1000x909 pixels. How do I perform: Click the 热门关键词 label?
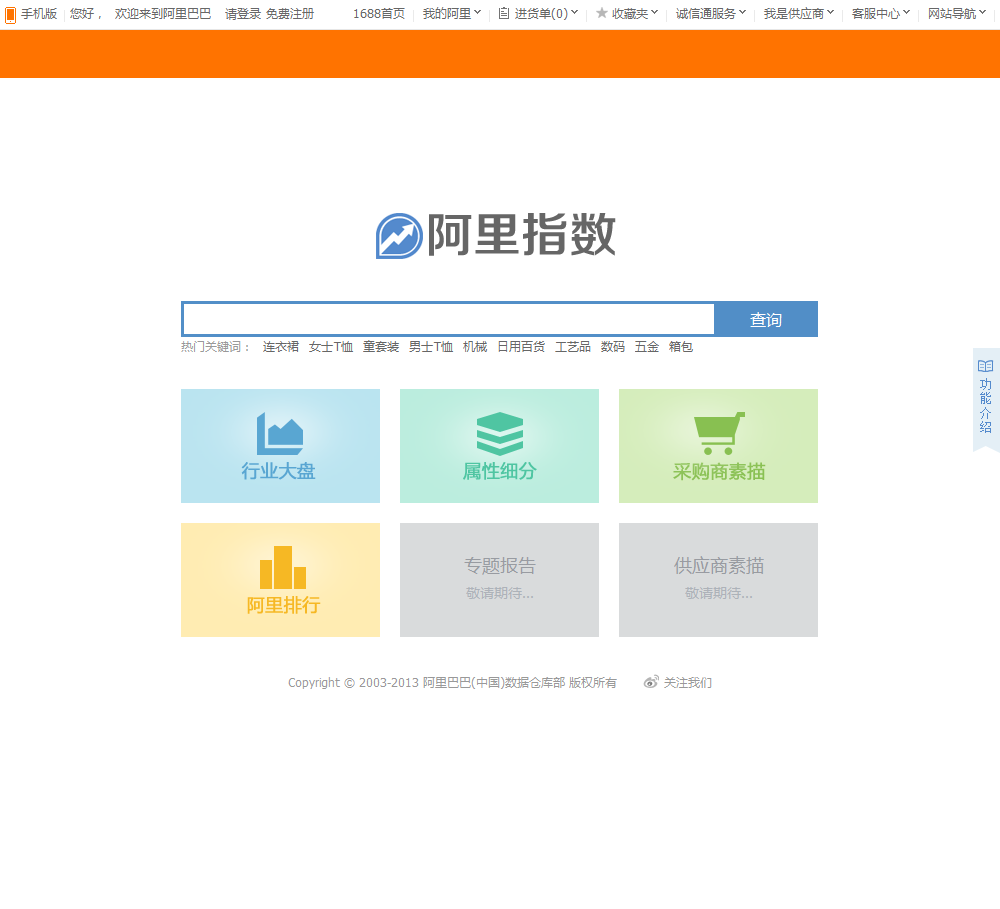coord(214,346)
